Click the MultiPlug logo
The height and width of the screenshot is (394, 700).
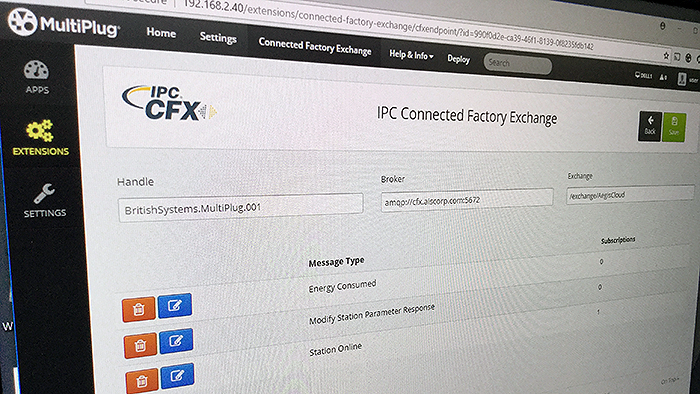click(64, 24)
